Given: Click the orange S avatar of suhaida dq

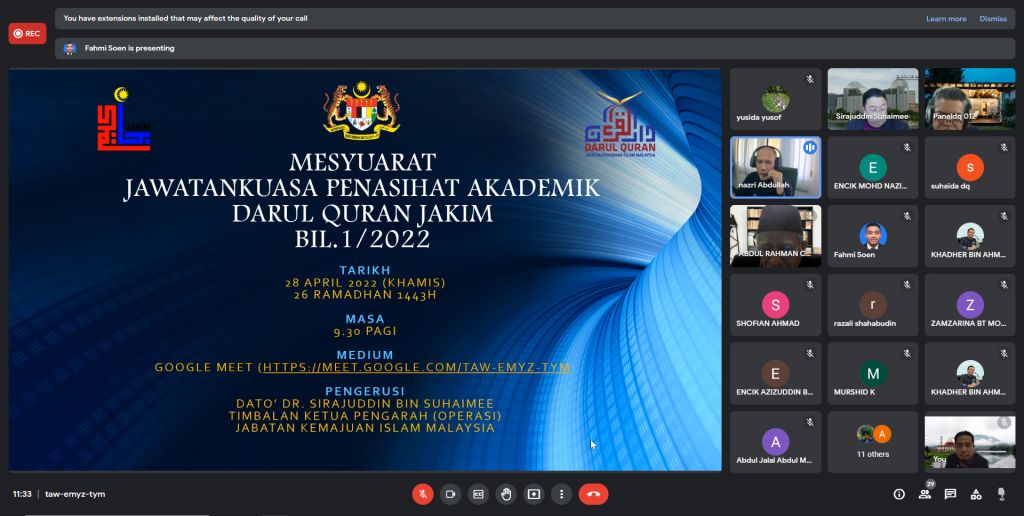Looking at the screenshot, I should pos(970,168).
